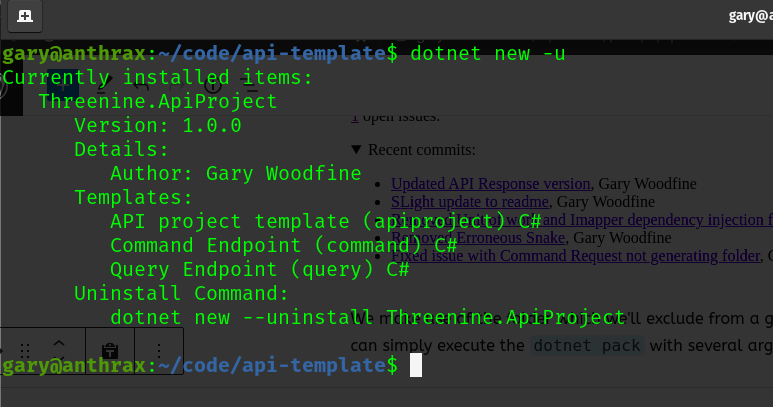
Task: Click the 'Threenine.ApiProject' package name line
Action: (158, 102)
